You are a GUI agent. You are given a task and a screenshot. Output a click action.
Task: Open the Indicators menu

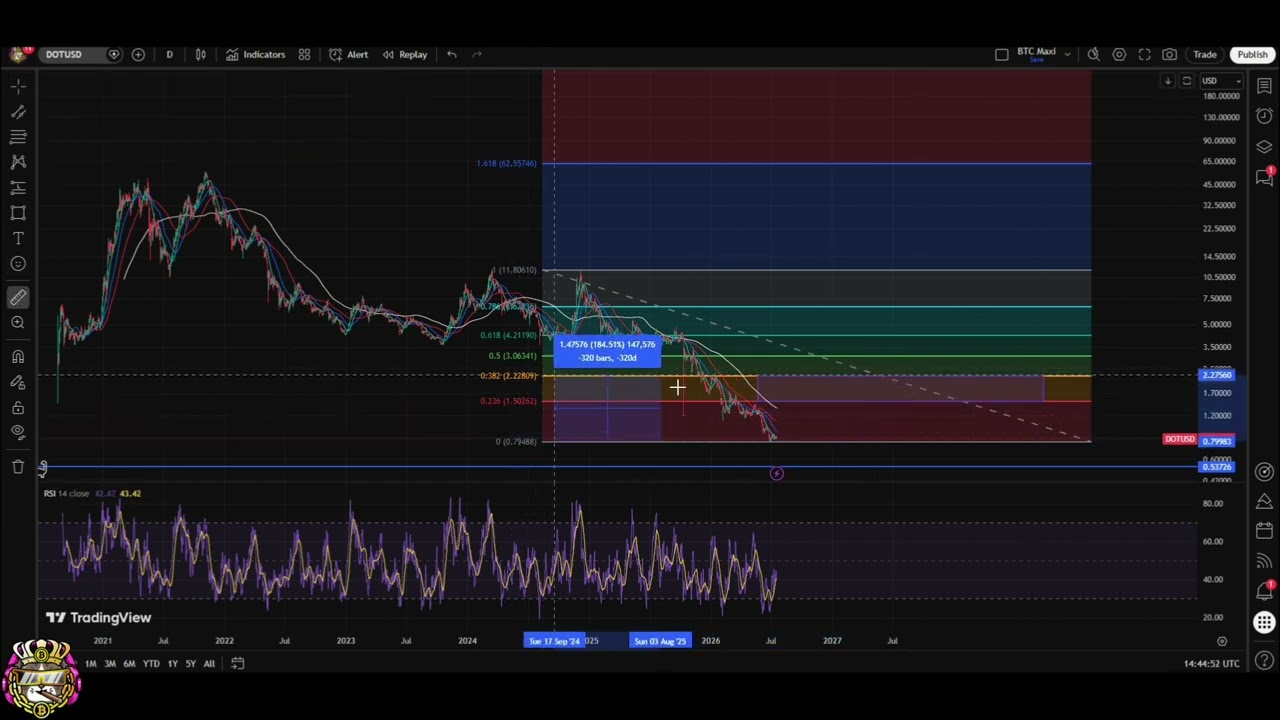pos(255,54)
